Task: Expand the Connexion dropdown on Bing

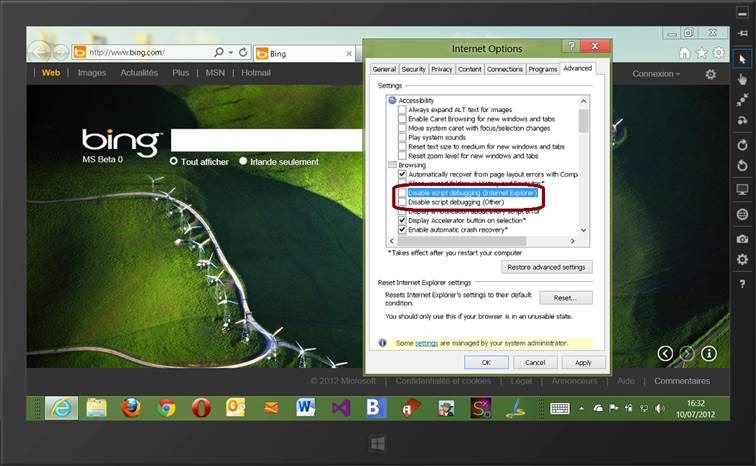Action: pyautogui.click(x=656, y=73)
